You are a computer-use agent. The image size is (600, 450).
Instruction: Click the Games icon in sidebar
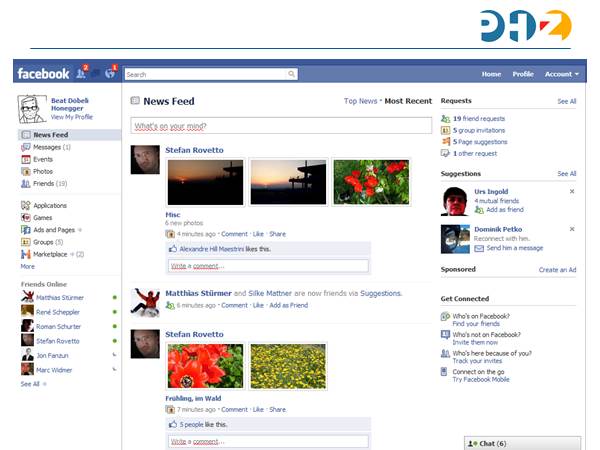tap(26, 218)
